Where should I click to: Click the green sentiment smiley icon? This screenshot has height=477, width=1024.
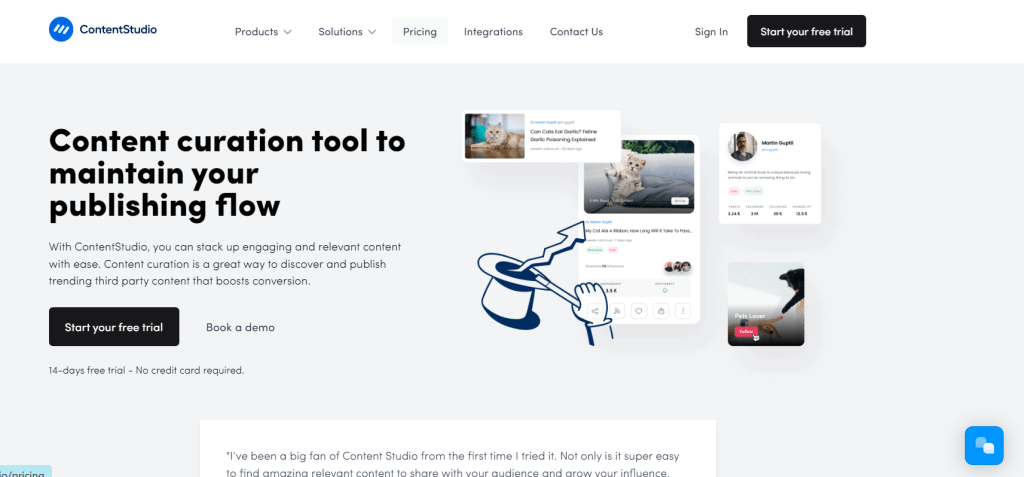tap(665, 290)
